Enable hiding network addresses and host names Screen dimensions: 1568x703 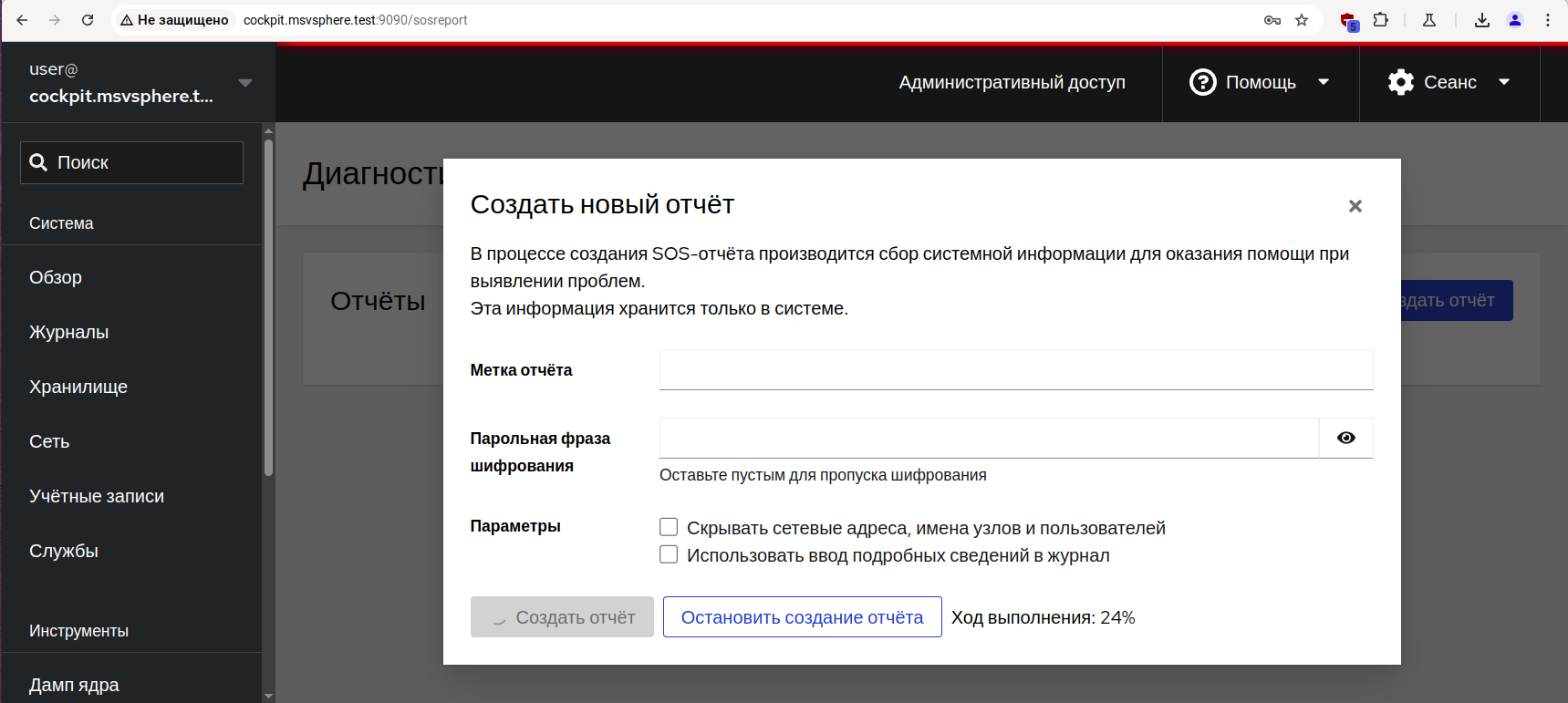(x=669, y=527)
